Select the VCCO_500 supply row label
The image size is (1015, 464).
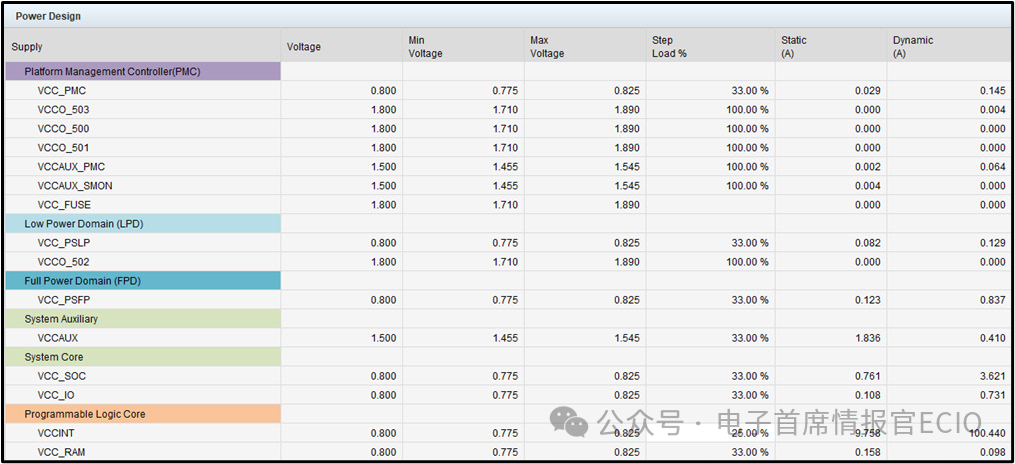63,129
